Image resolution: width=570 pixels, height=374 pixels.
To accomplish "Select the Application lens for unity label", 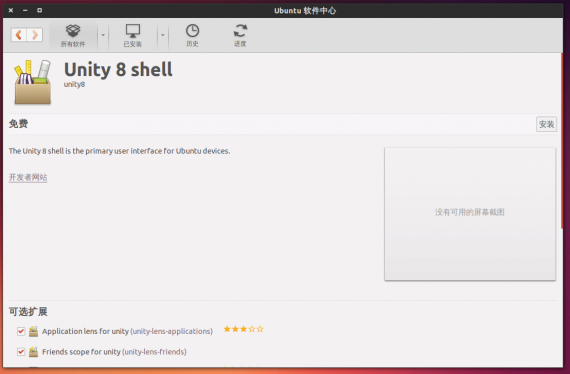I will click(x=127, y=331).
